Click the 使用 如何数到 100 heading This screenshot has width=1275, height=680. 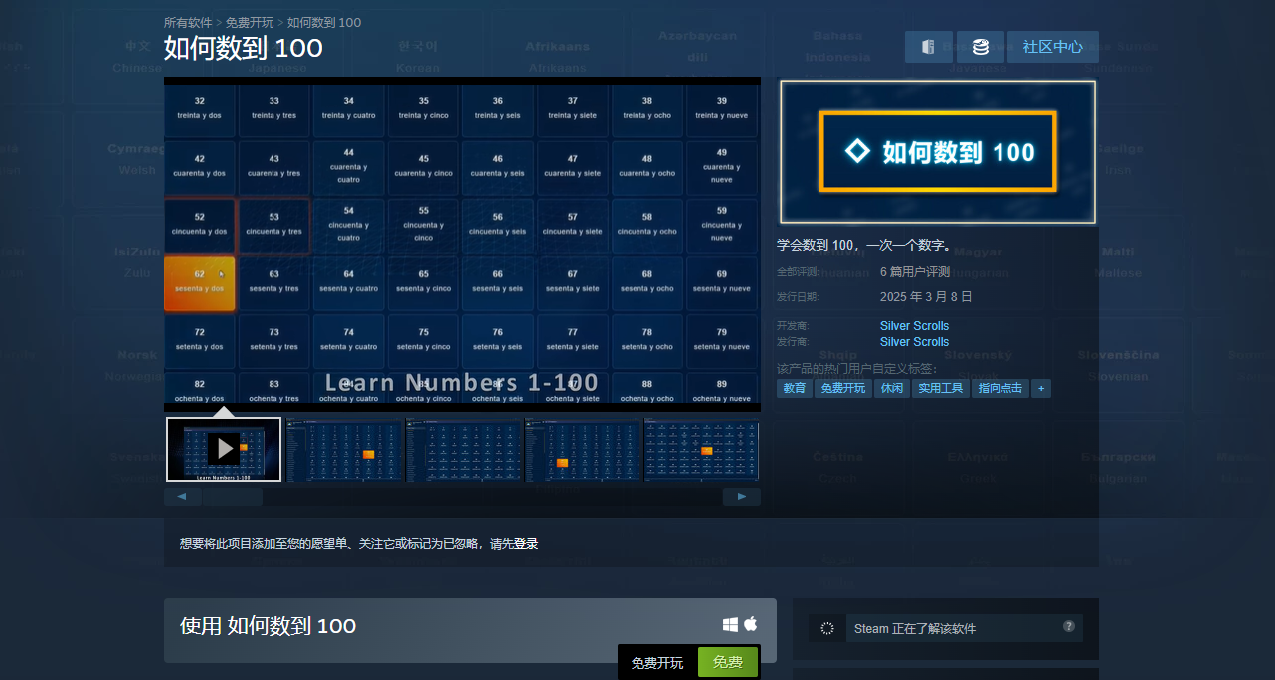pyautogui.click(x=268, y=626)
